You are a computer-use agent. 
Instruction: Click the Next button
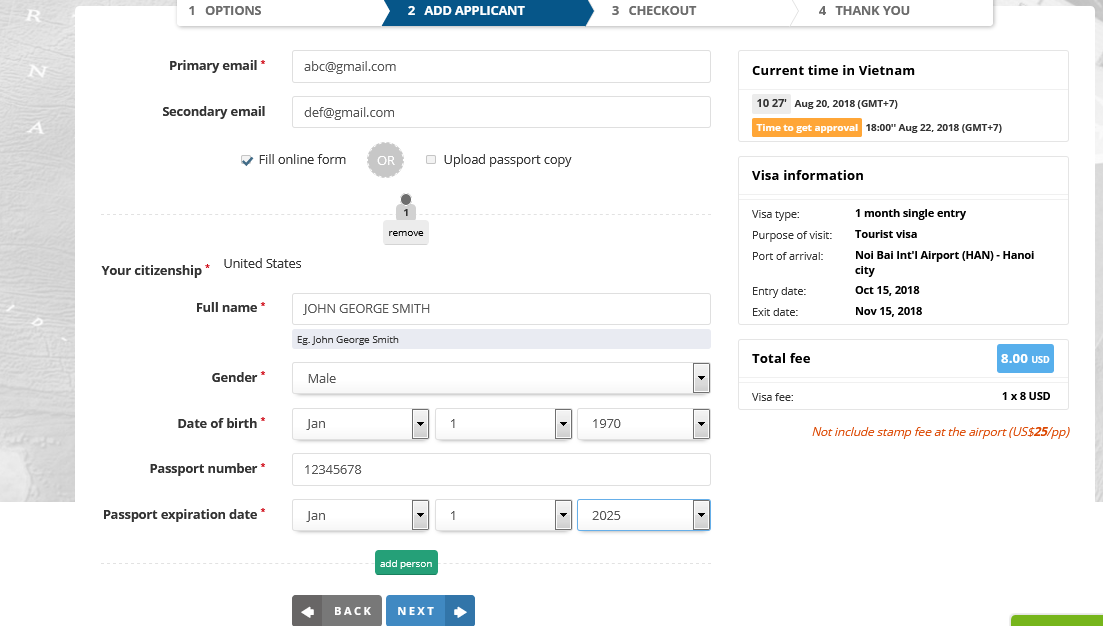[x=430, y=611]
